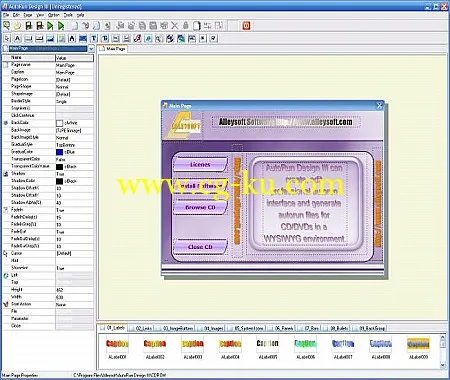This screenshot has width=450, height=380.
Task: Switch to the Main Page design tab
Action: (113, 49)
